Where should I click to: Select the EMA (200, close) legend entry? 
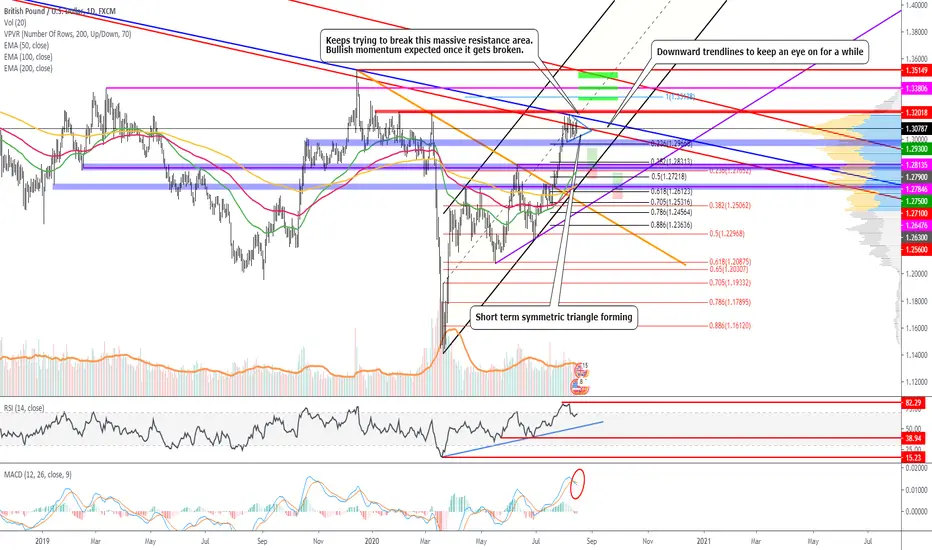(x=28, y=68)
